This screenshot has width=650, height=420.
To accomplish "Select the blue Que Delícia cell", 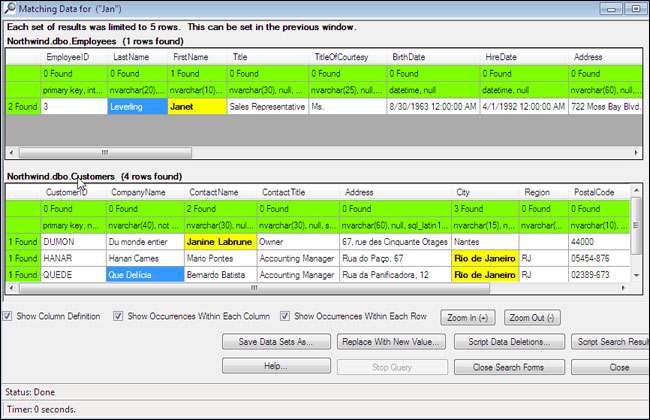I will pyautogui.click(x=143, y=274).
